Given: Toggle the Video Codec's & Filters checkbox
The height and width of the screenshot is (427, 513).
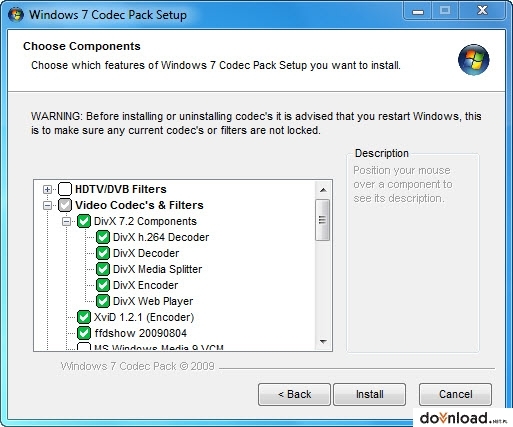Looking at the screenshot, I should pyautogui.click(x=65, y=205).
